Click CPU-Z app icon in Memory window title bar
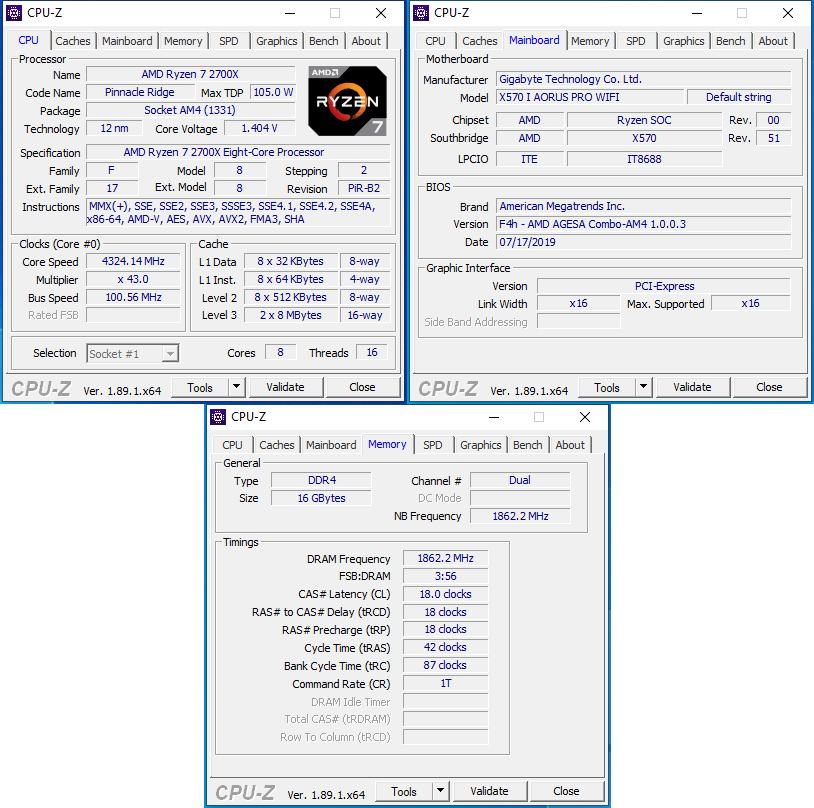 point(218,416)
